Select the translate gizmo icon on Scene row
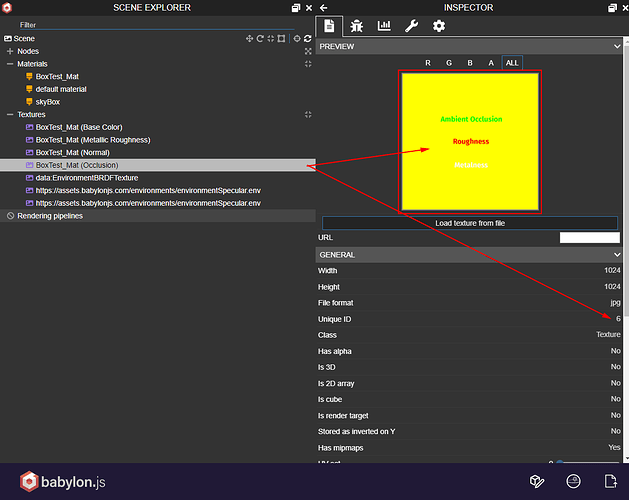 tap(249, 39)
